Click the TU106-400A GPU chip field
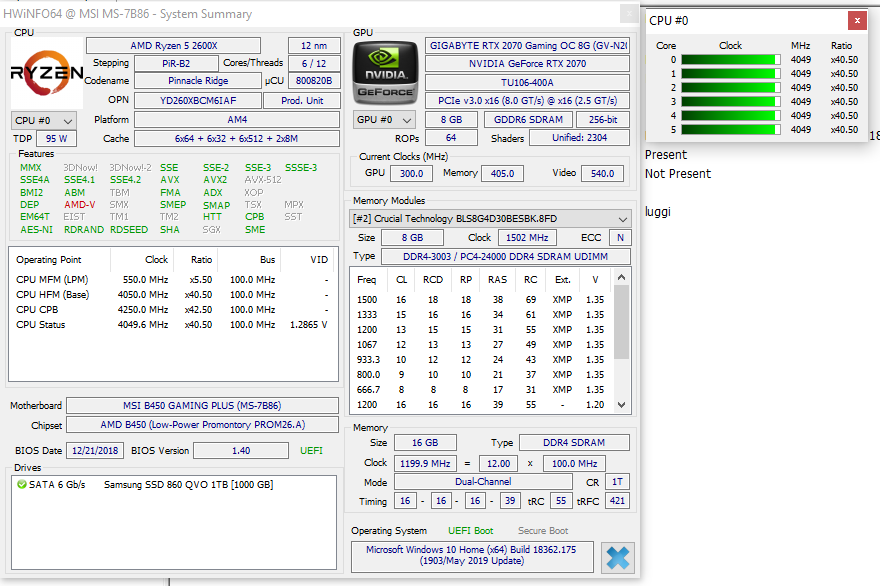Screen dimensions: 880x586 pyautogui.click(x=528, y=83)
